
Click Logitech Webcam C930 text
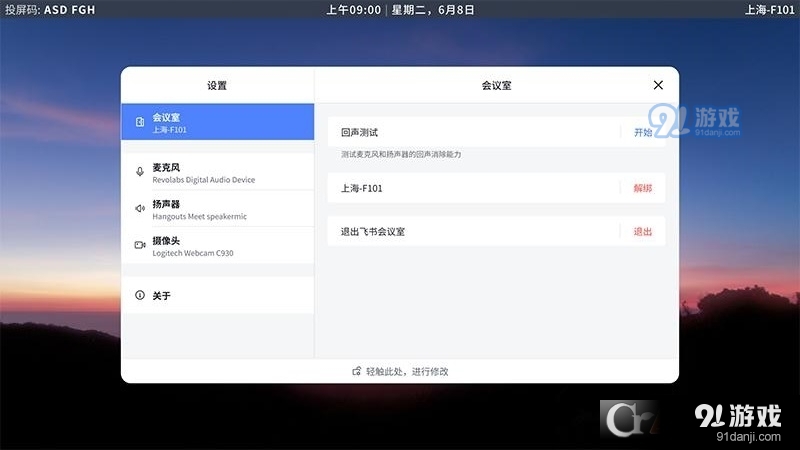tap(193, 253)
